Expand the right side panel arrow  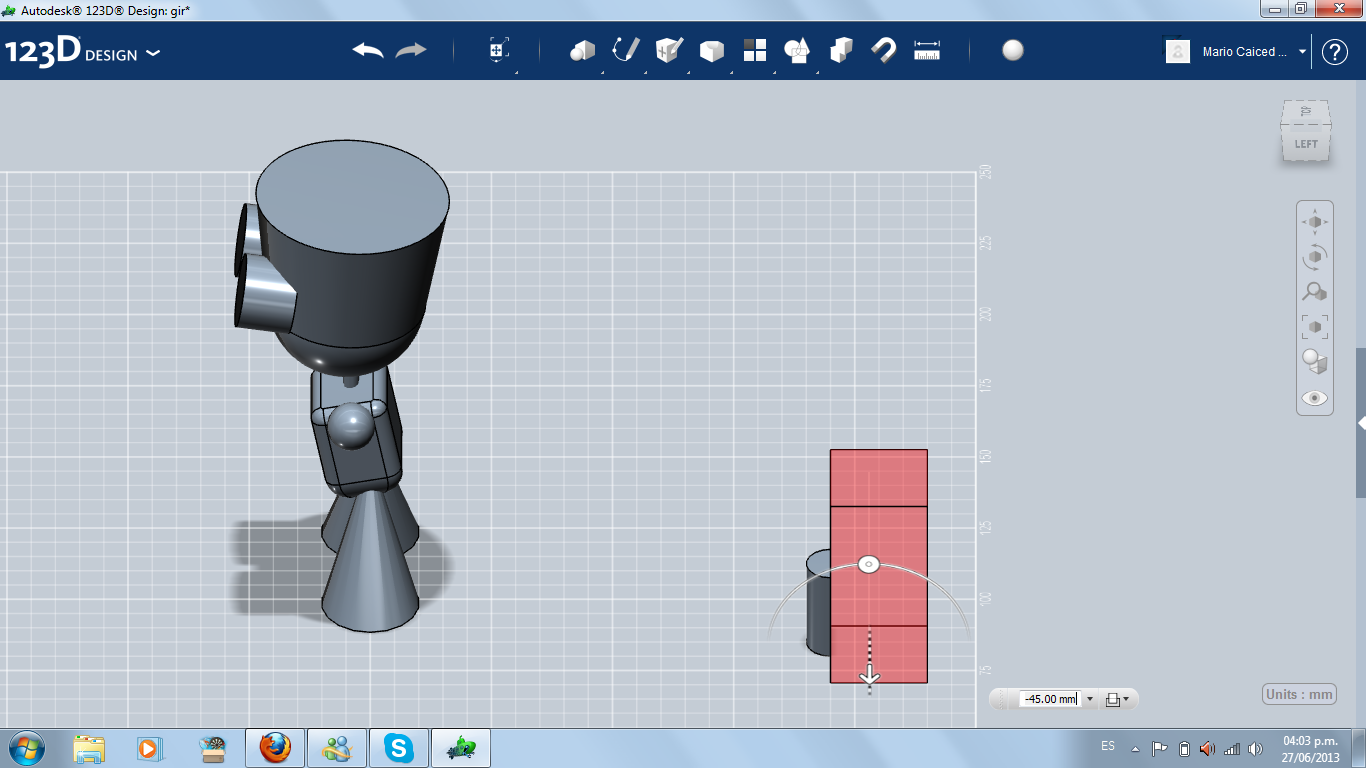[x=1361, y=423]
